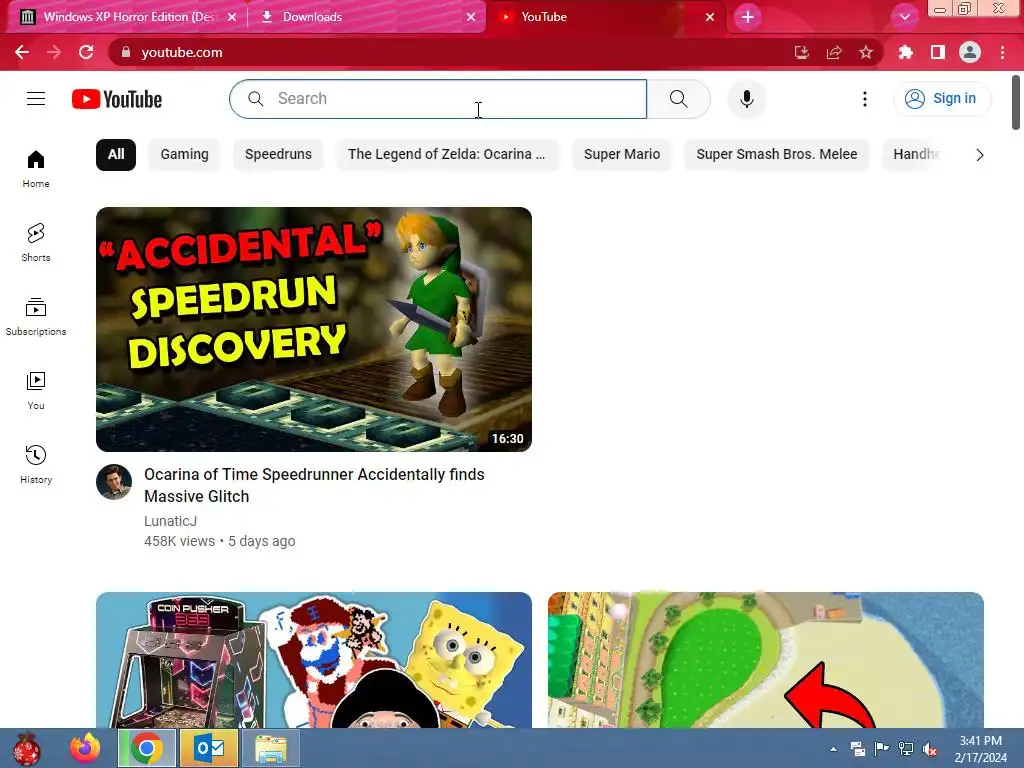1024x768 pixels.
Task: Click the muted volume tray icon
Action: (930, 749)
